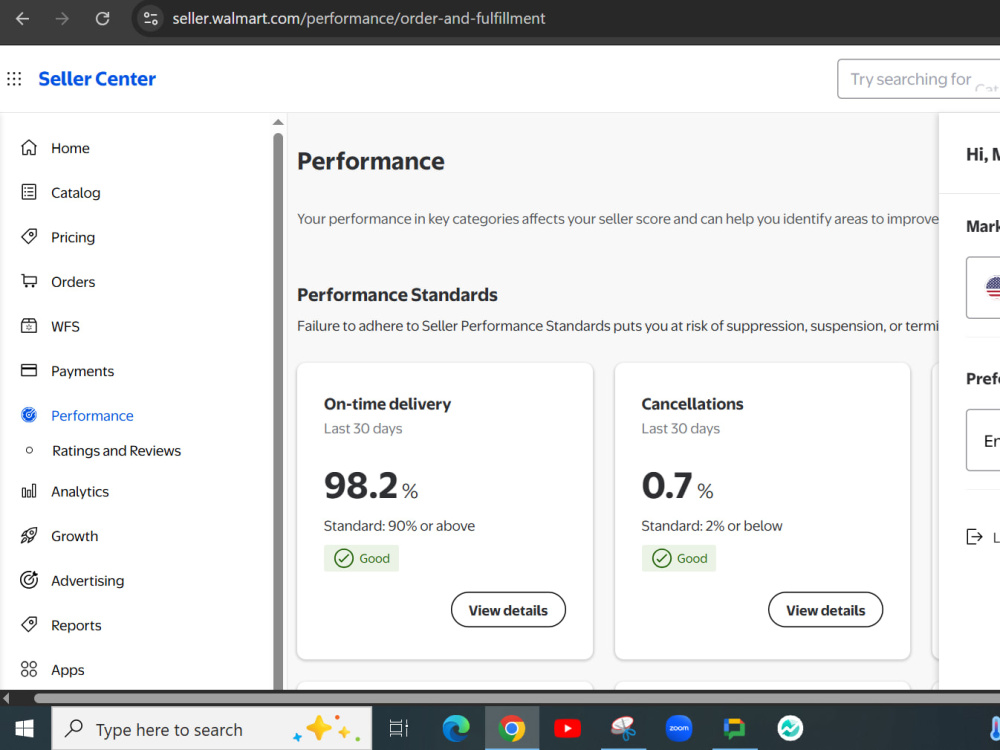Open Orders section

tap(73, 282)
